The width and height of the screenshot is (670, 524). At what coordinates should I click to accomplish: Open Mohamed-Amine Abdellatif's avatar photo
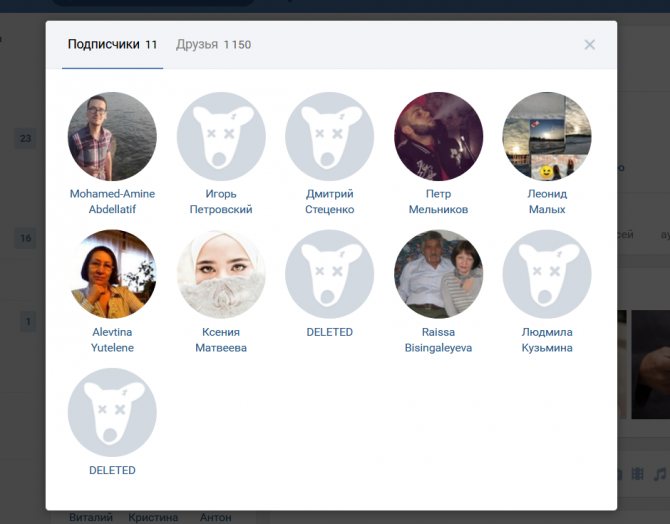tap(112, 136)
